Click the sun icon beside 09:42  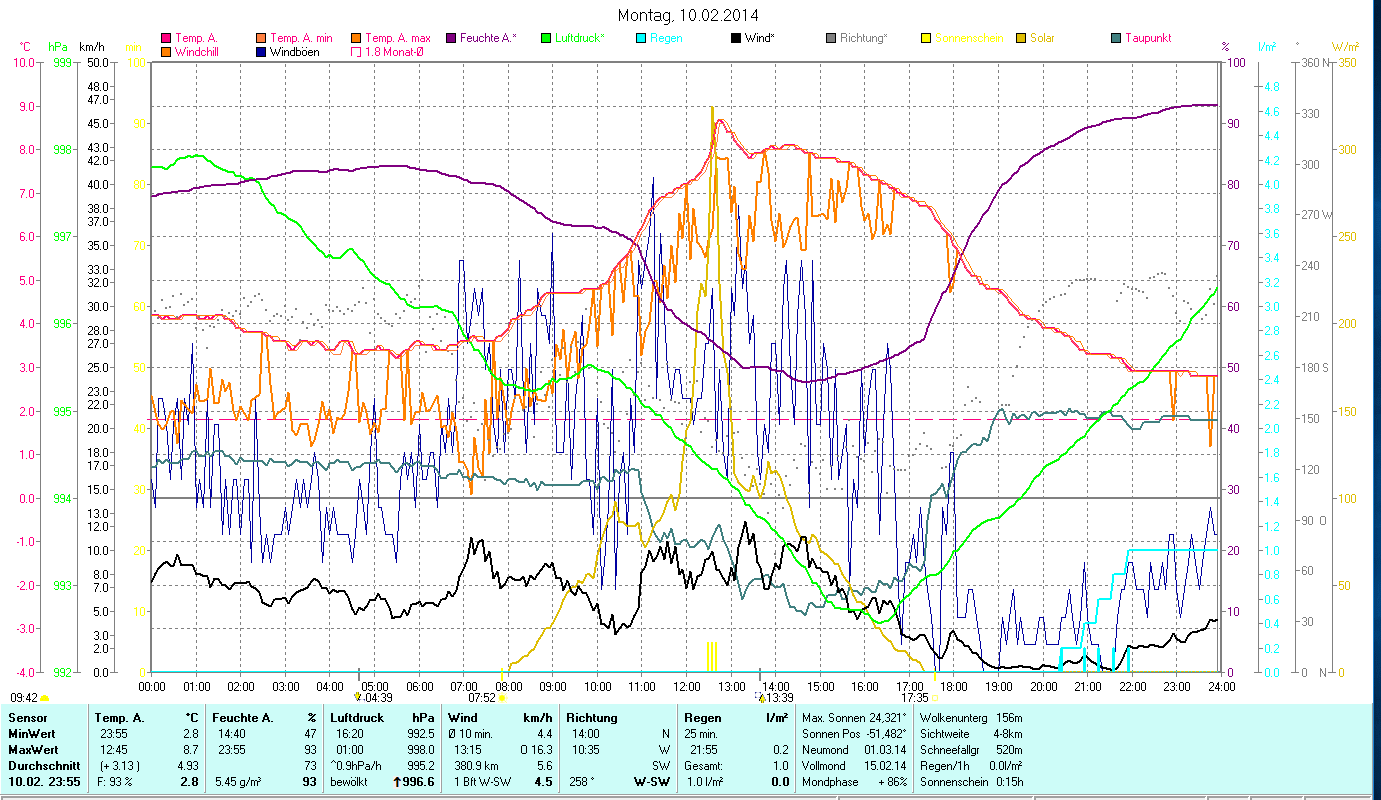click(x=45, y=698)
